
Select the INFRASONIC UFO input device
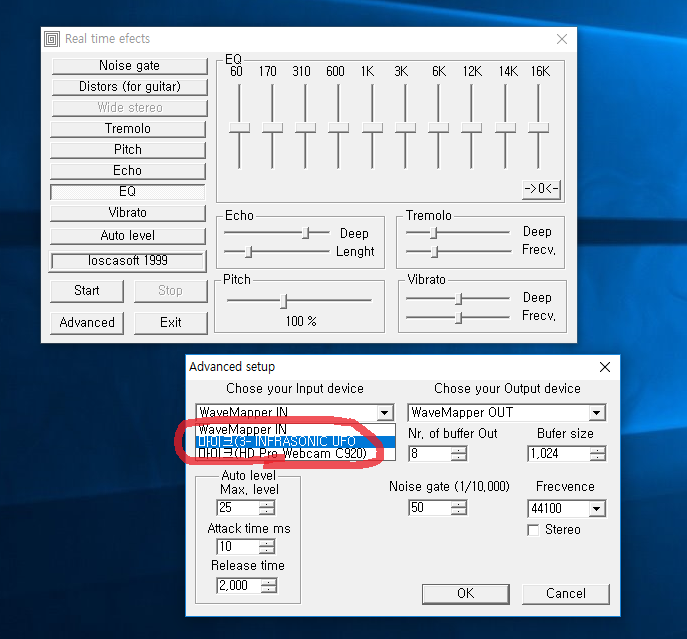296,442
